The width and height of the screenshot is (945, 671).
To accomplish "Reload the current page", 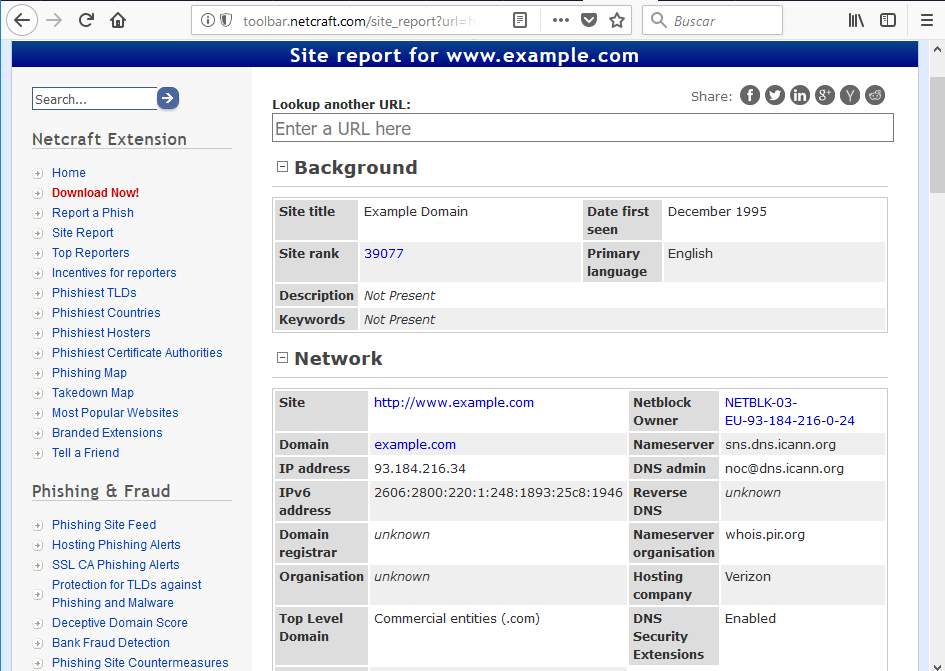I will click(x=86, y=20).
